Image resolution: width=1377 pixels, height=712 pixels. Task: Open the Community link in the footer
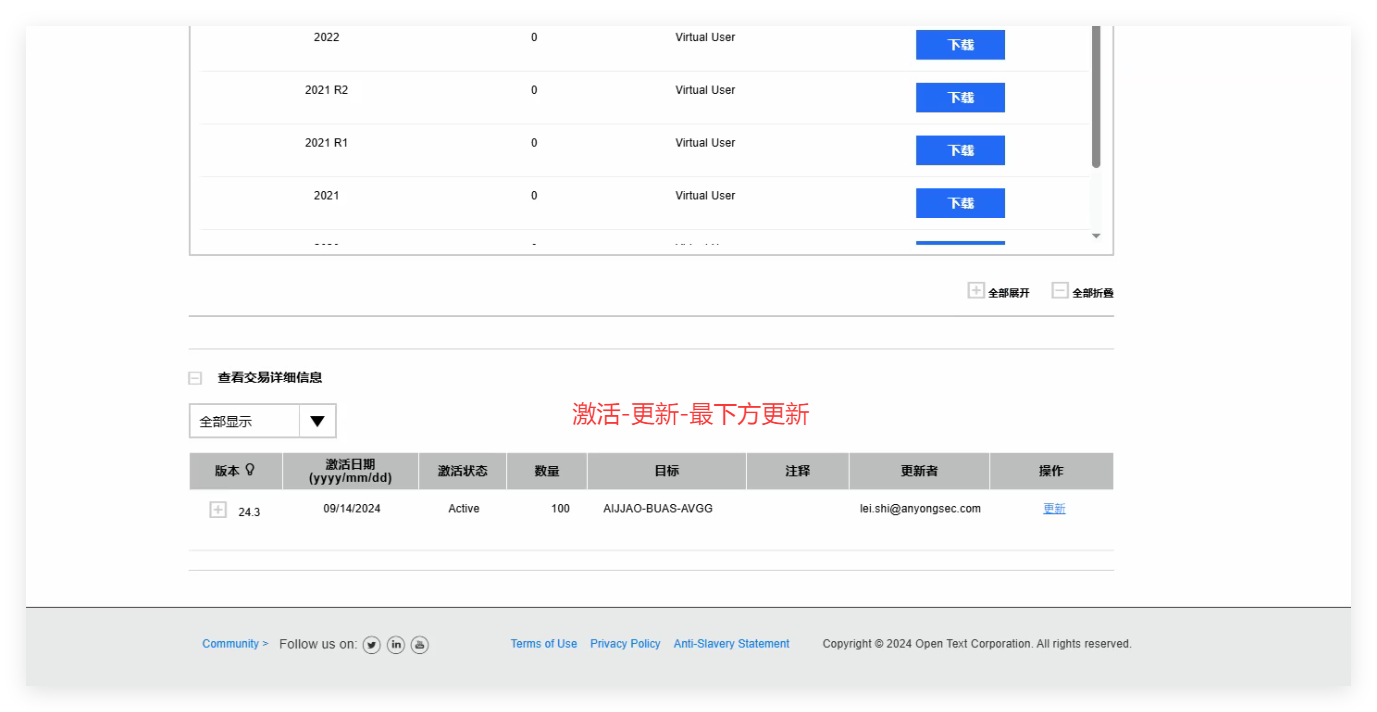tap(230, 644)
